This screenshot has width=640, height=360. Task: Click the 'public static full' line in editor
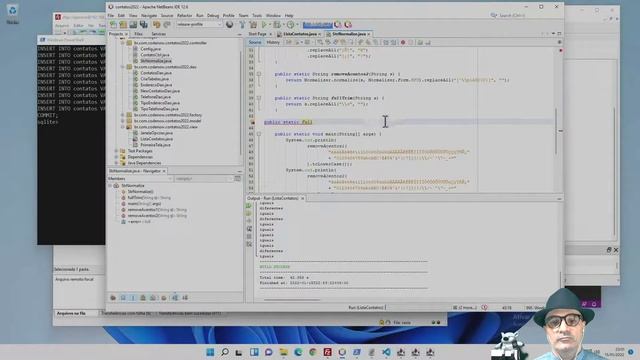pos(288,122)
